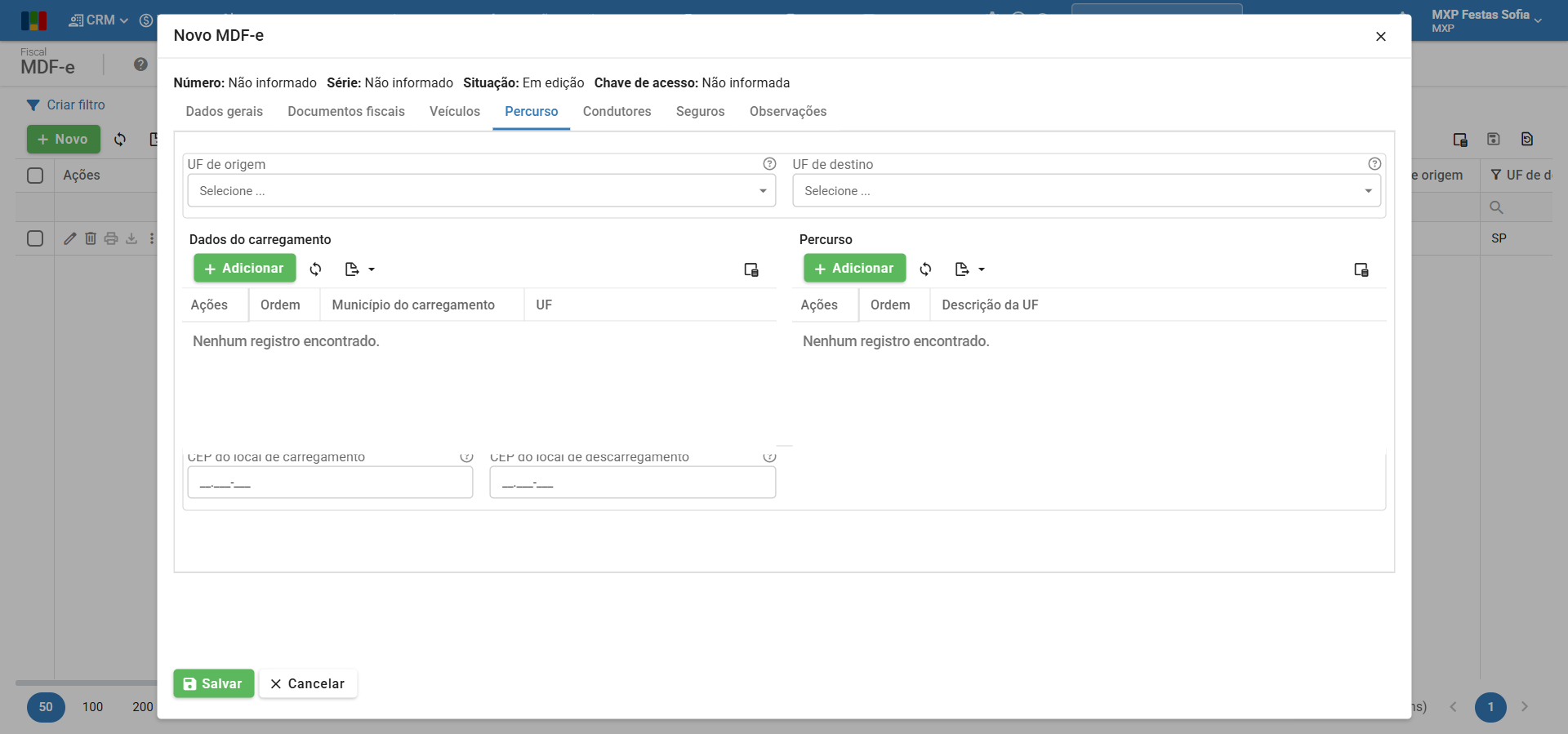Click the search icon under UF de destino column
This screenshot has height=734, width=1568.
pyautogui.click(x=1496, y=207)
